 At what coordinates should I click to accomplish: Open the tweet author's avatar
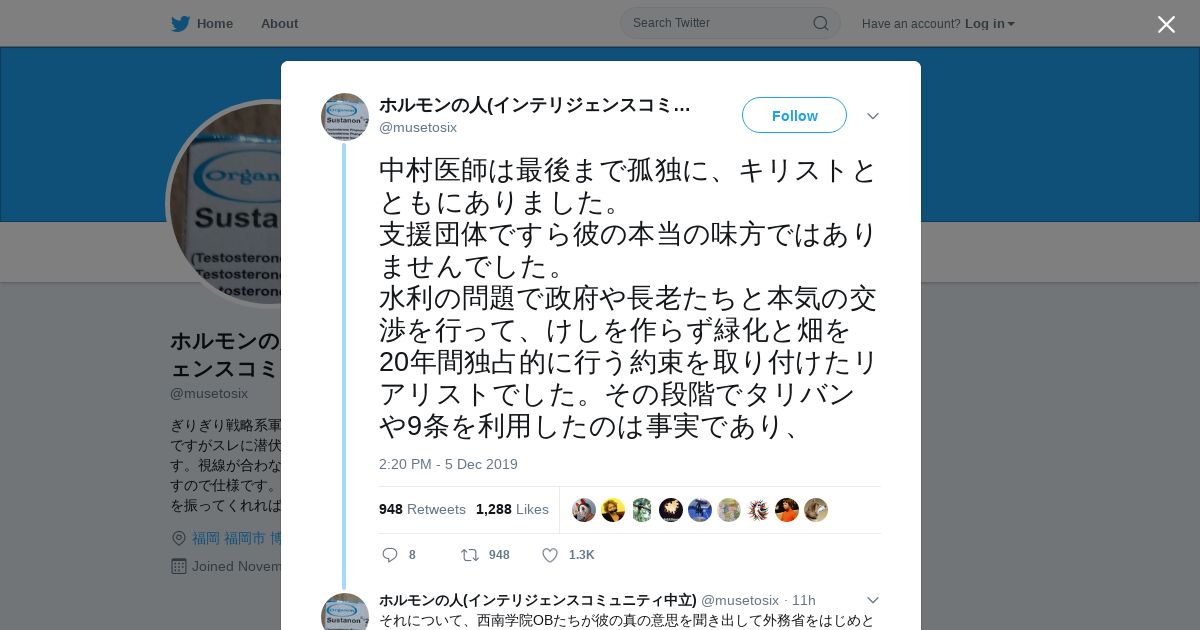(345, 117)
